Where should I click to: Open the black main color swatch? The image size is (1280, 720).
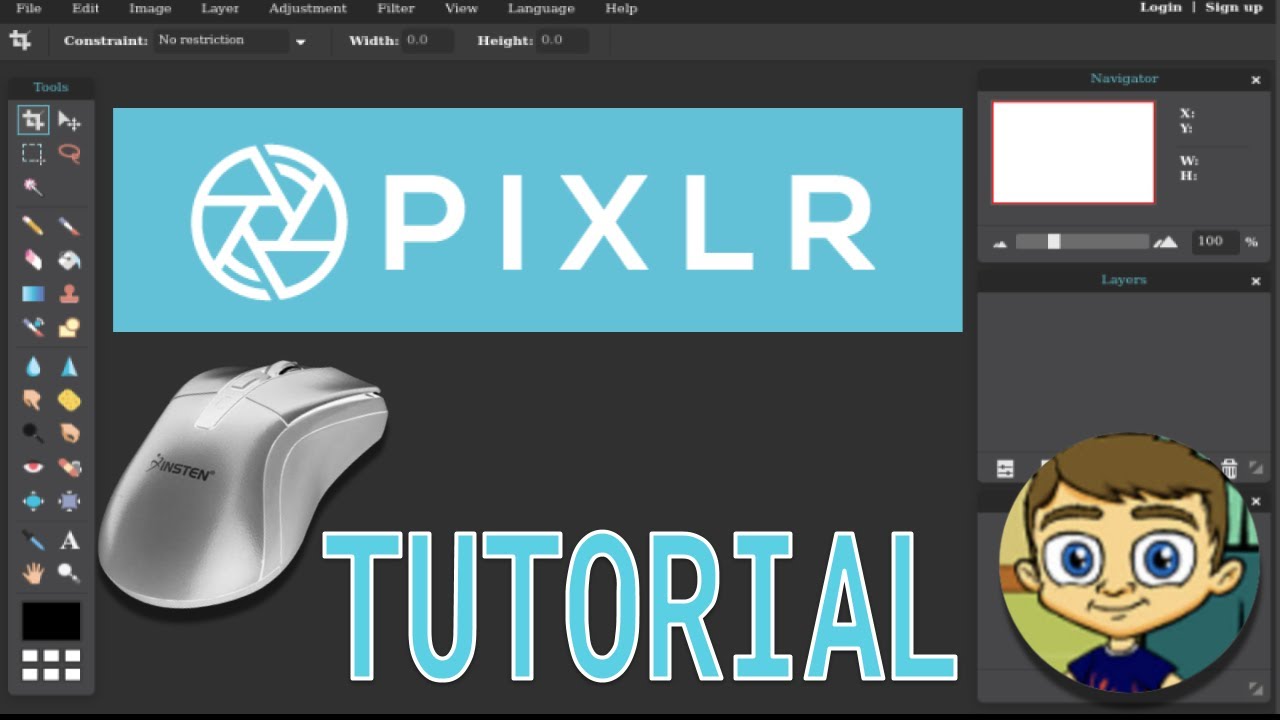pyautogui.click(x=51, y=621)
